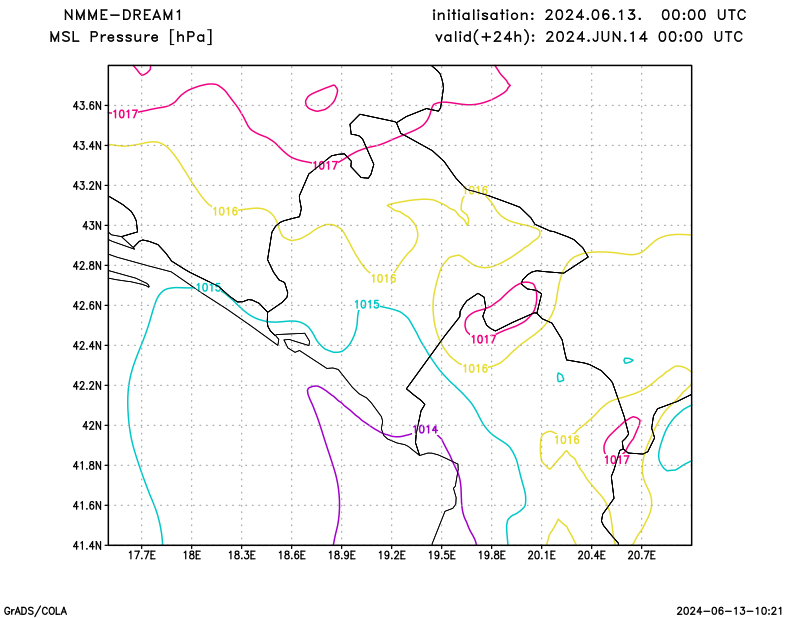The height and width of the screenshot is (618, 800).
Task: Click the NMME-DREAM1 model title
Action: point(123,15)
